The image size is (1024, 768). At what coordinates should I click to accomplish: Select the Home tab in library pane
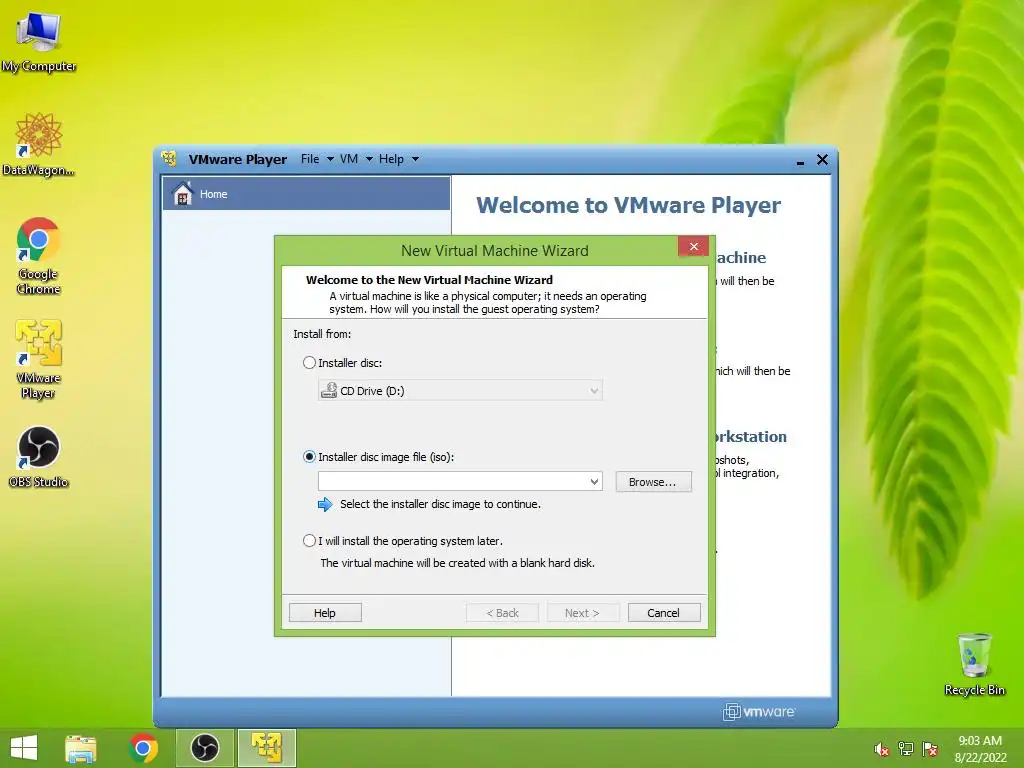click(x=306, y=193)
